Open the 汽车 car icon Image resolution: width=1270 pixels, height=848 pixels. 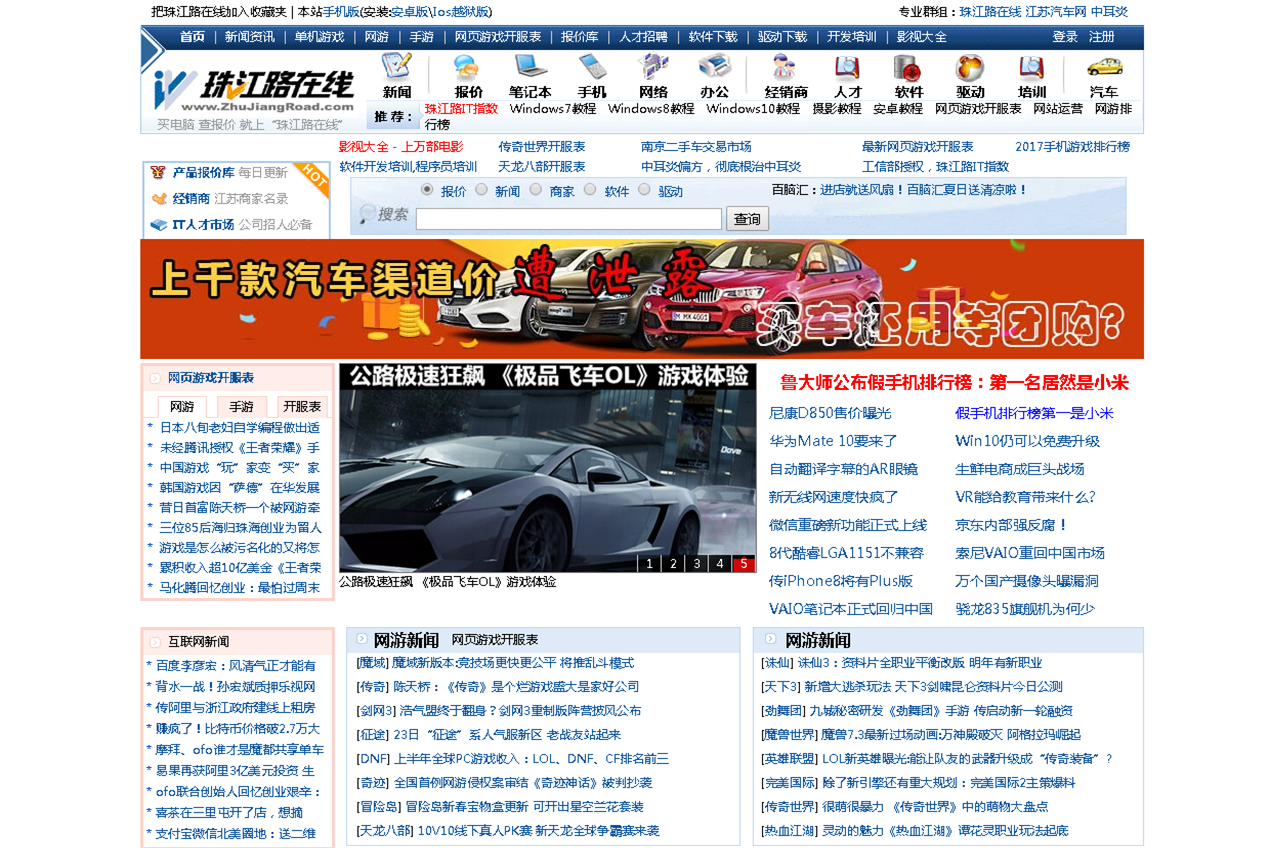[x=1104, y=66]
